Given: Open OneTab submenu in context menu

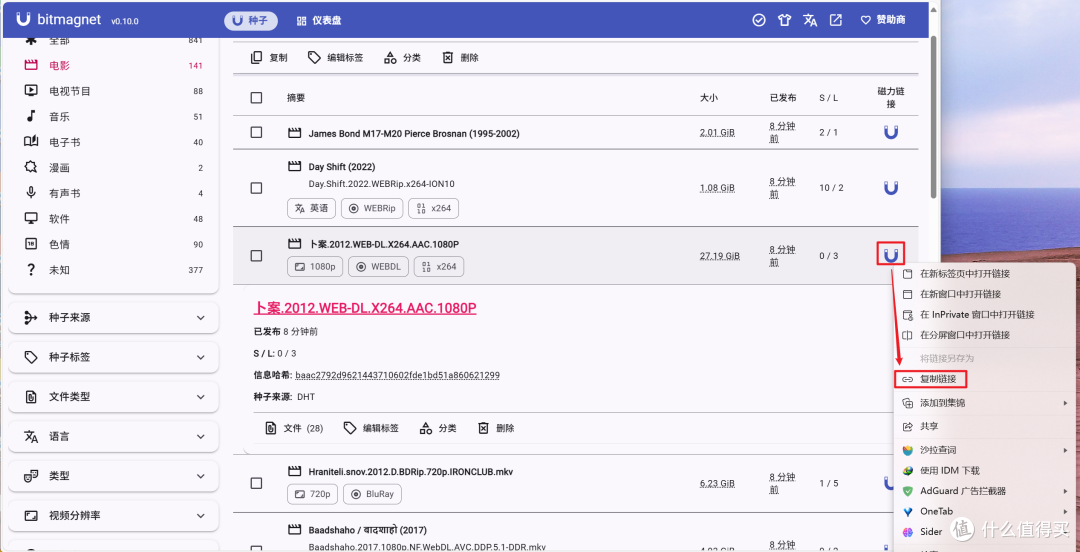Looking at the screenshot, I should (984, 511).
